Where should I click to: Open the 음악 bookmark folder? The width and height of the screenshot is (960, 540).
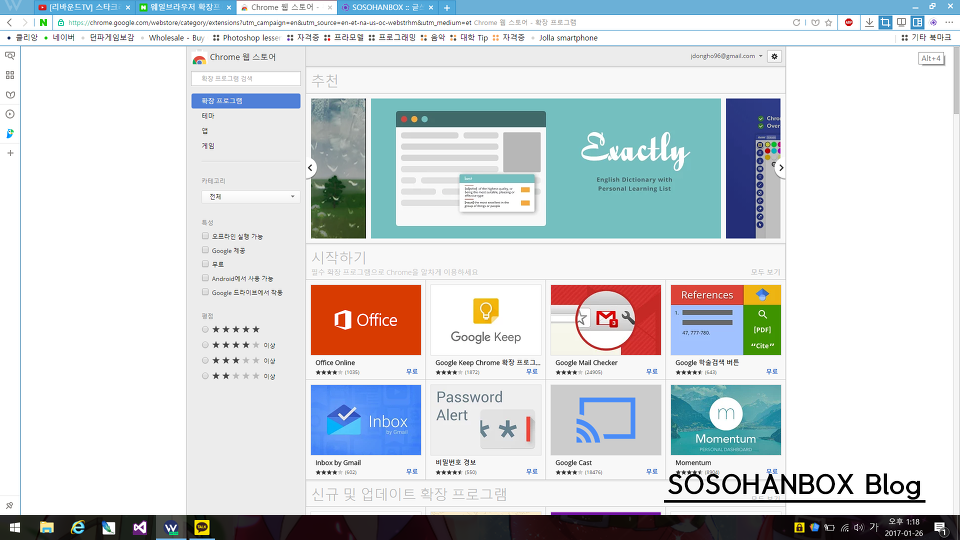tap(433, 38)
